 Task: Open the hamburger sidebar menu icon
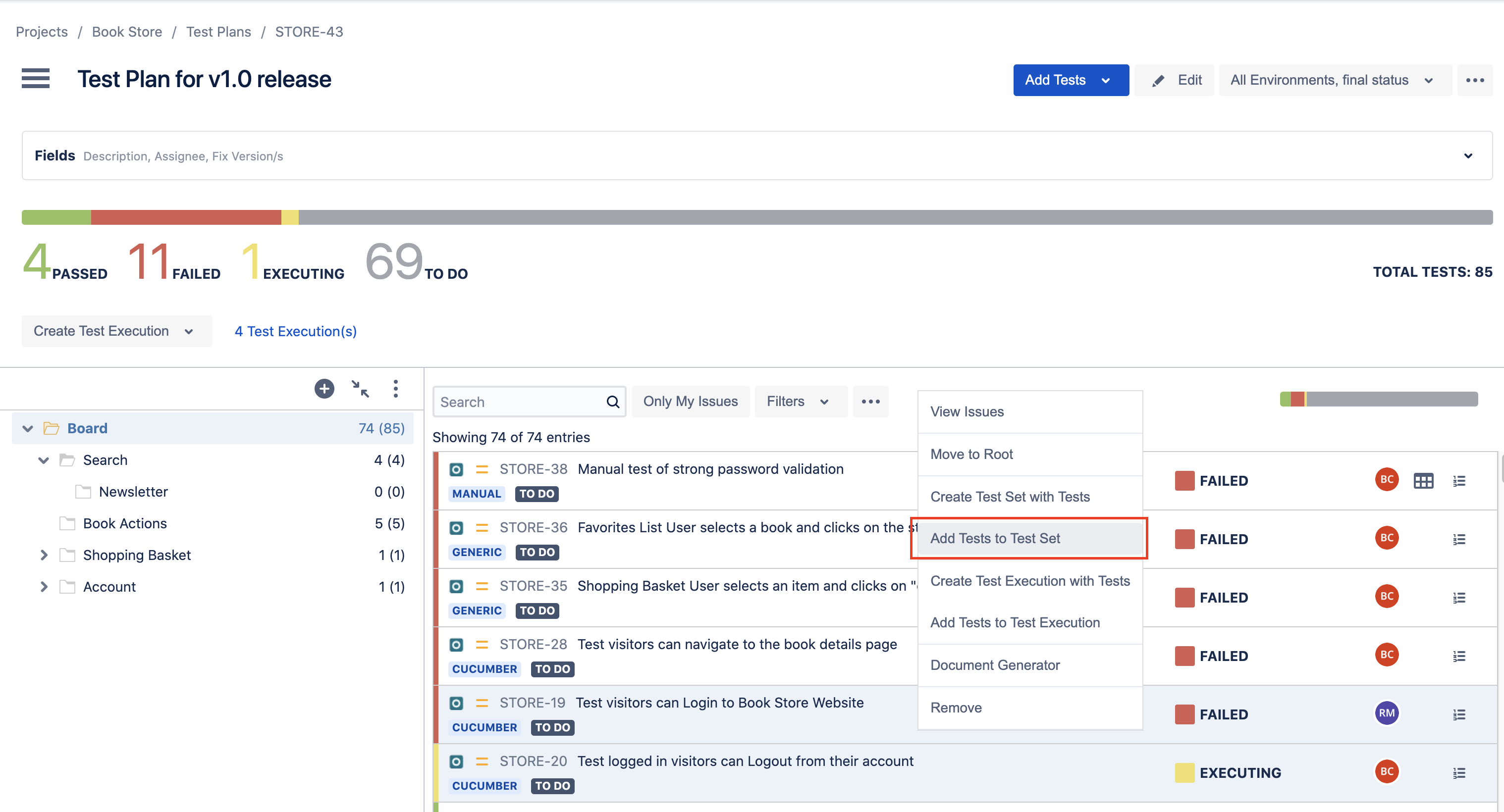(36, 78)
